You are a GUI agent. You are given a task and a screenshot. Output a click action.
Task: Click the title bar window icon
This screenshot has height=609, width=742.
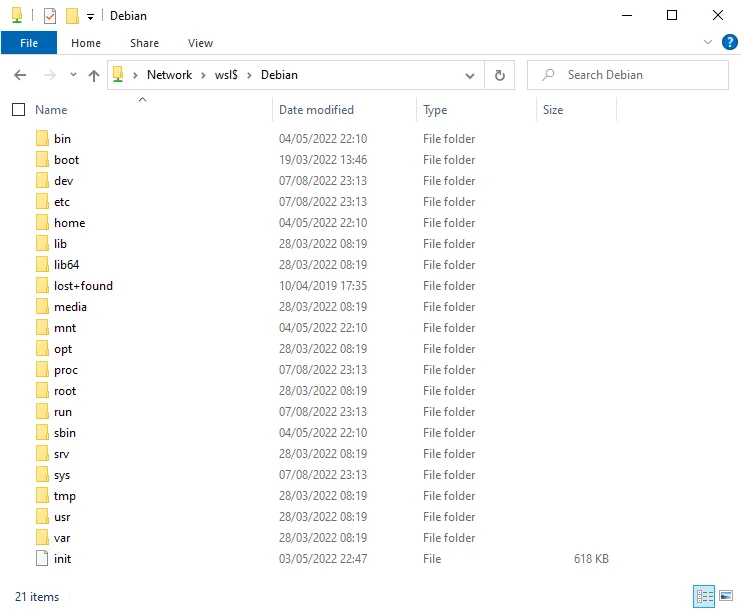click(x=17, y=16)
